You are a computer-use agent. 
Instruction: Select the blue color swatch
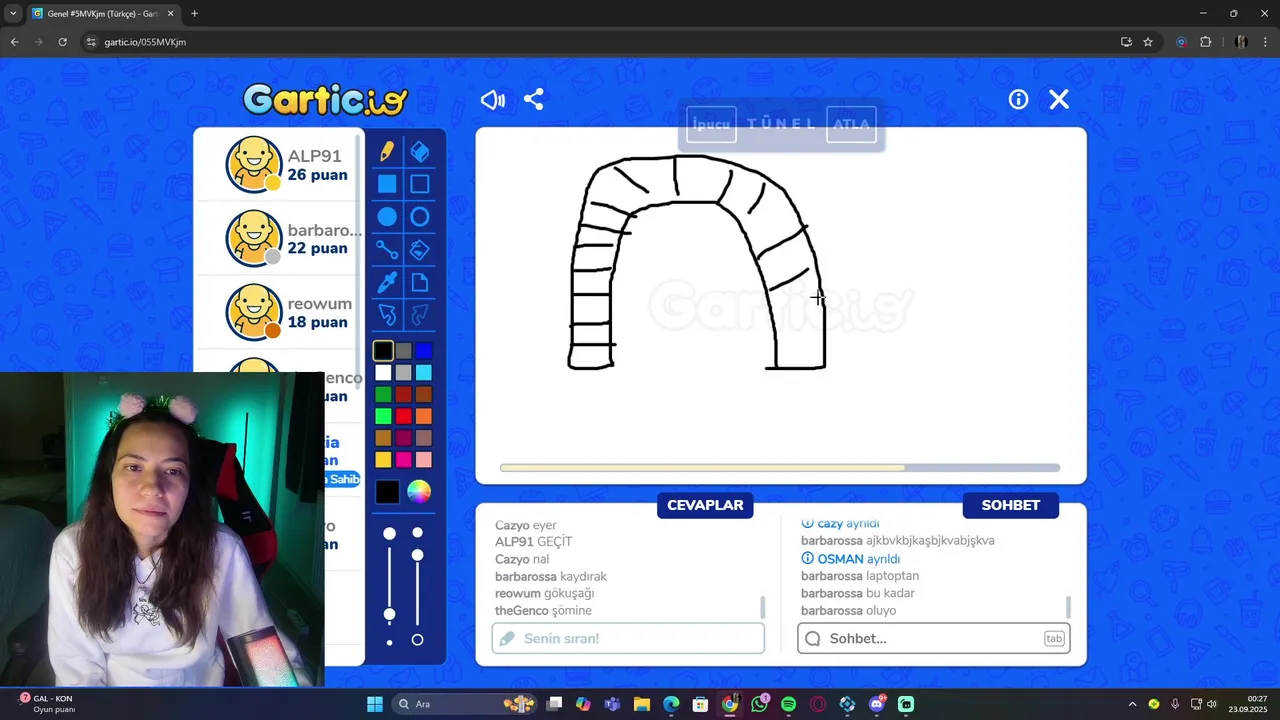[424, 351]
